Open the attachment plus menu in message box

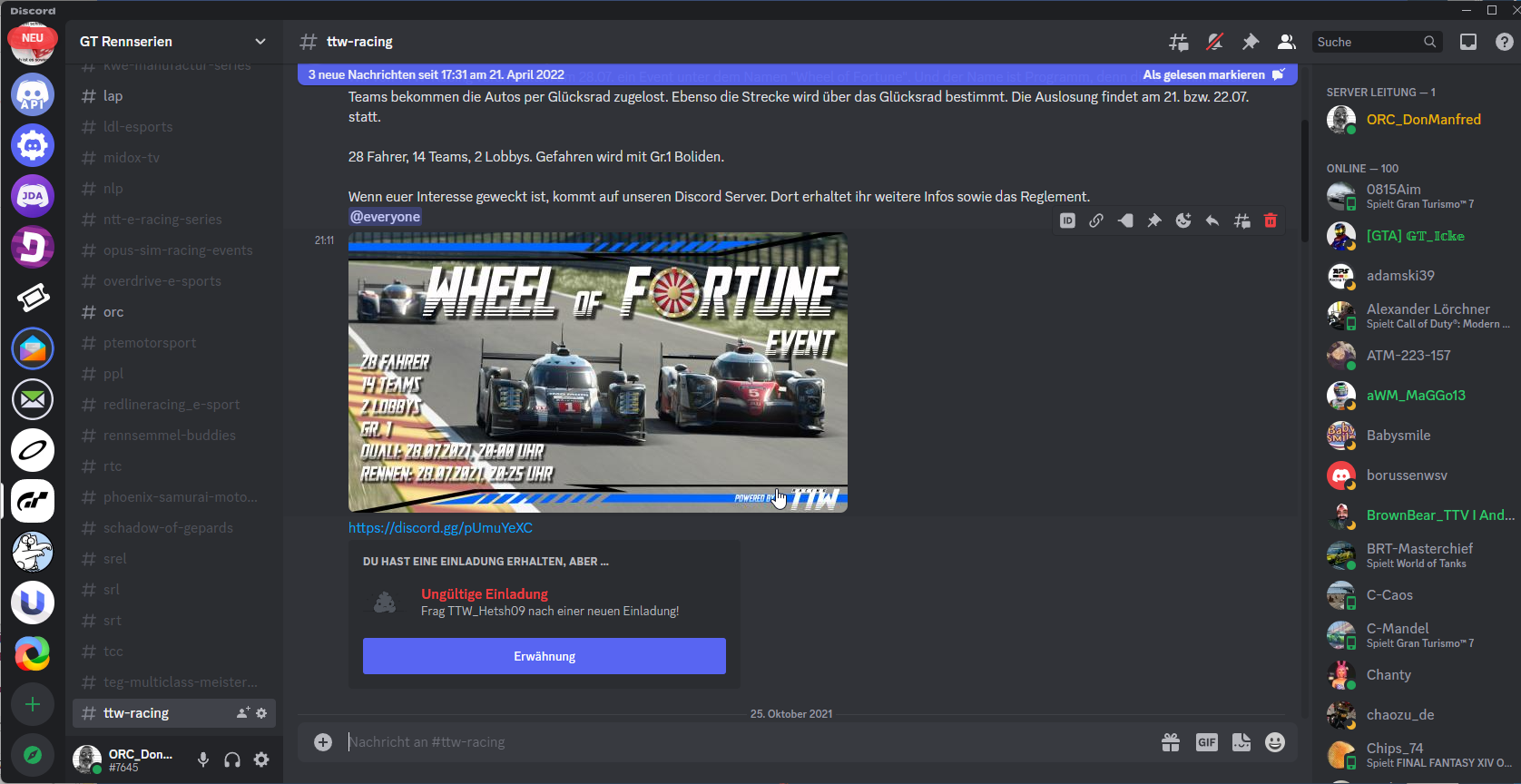tap(323, 742)
